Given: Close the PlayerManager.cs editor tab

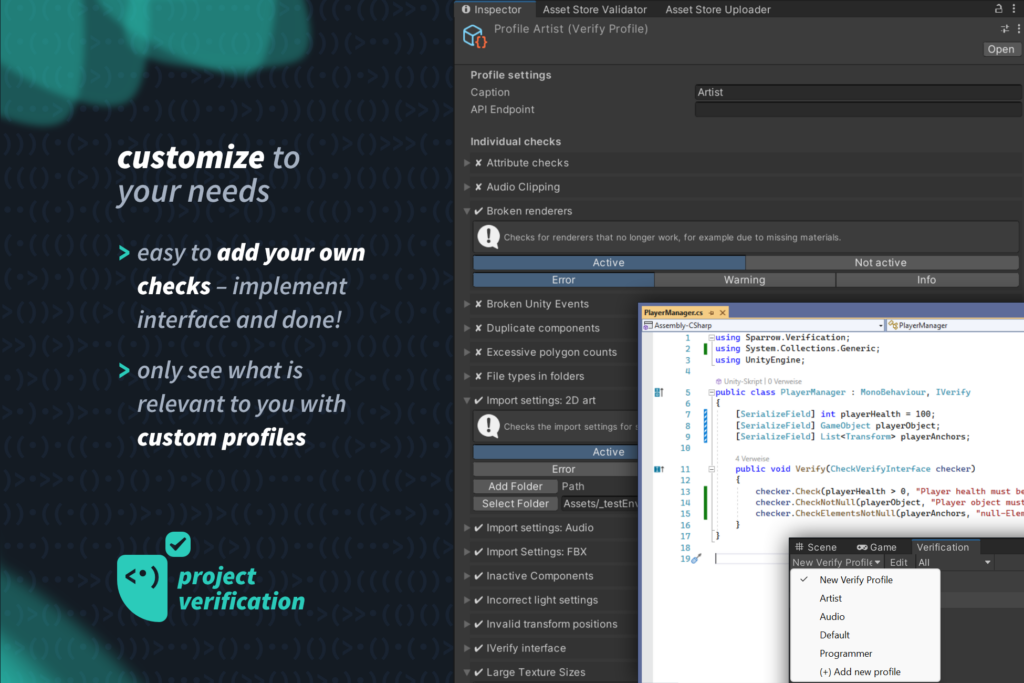Looking at the screenshot, I should pos(723,313).
